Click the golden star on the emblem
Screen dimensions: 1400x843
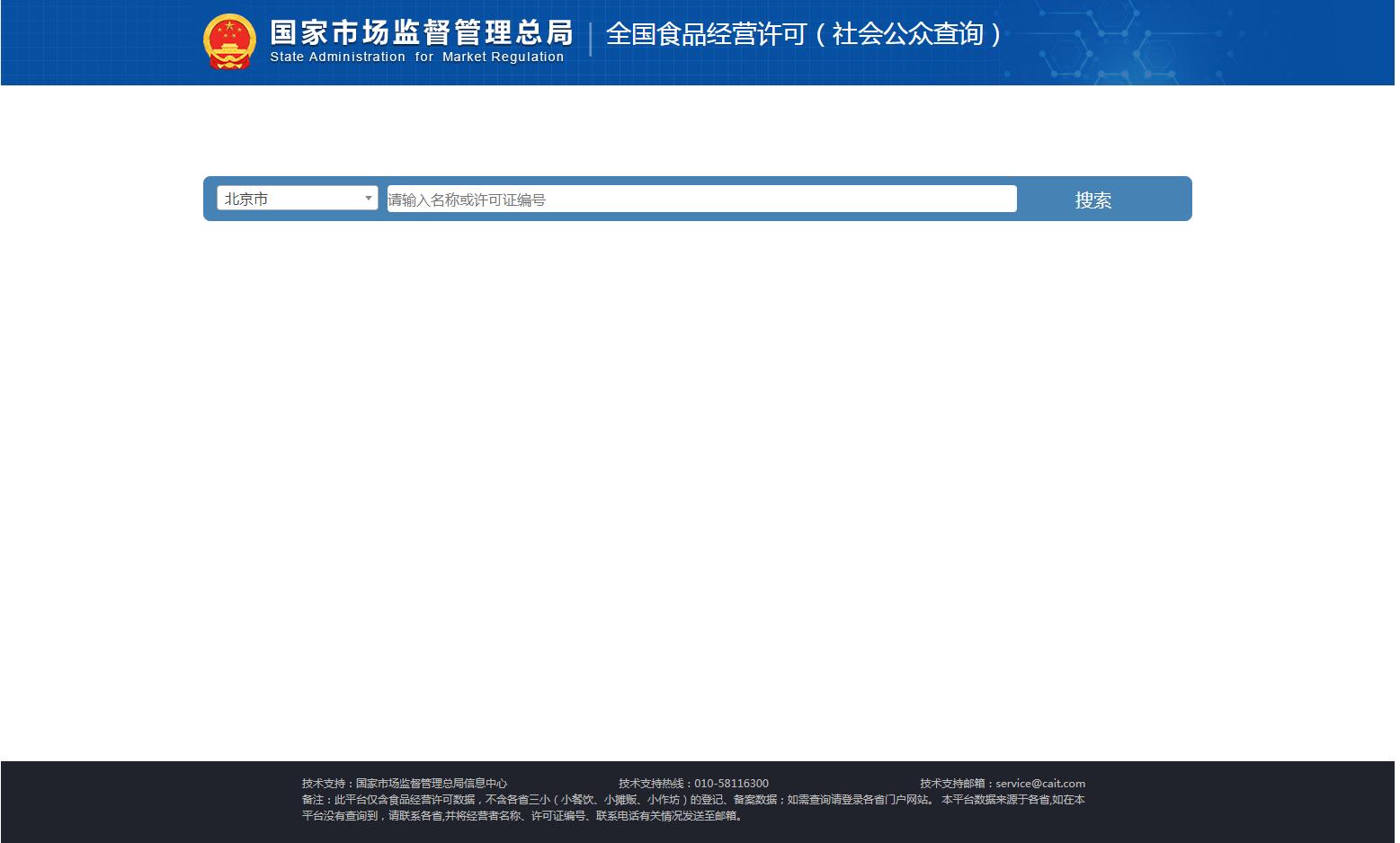(230, 25)
